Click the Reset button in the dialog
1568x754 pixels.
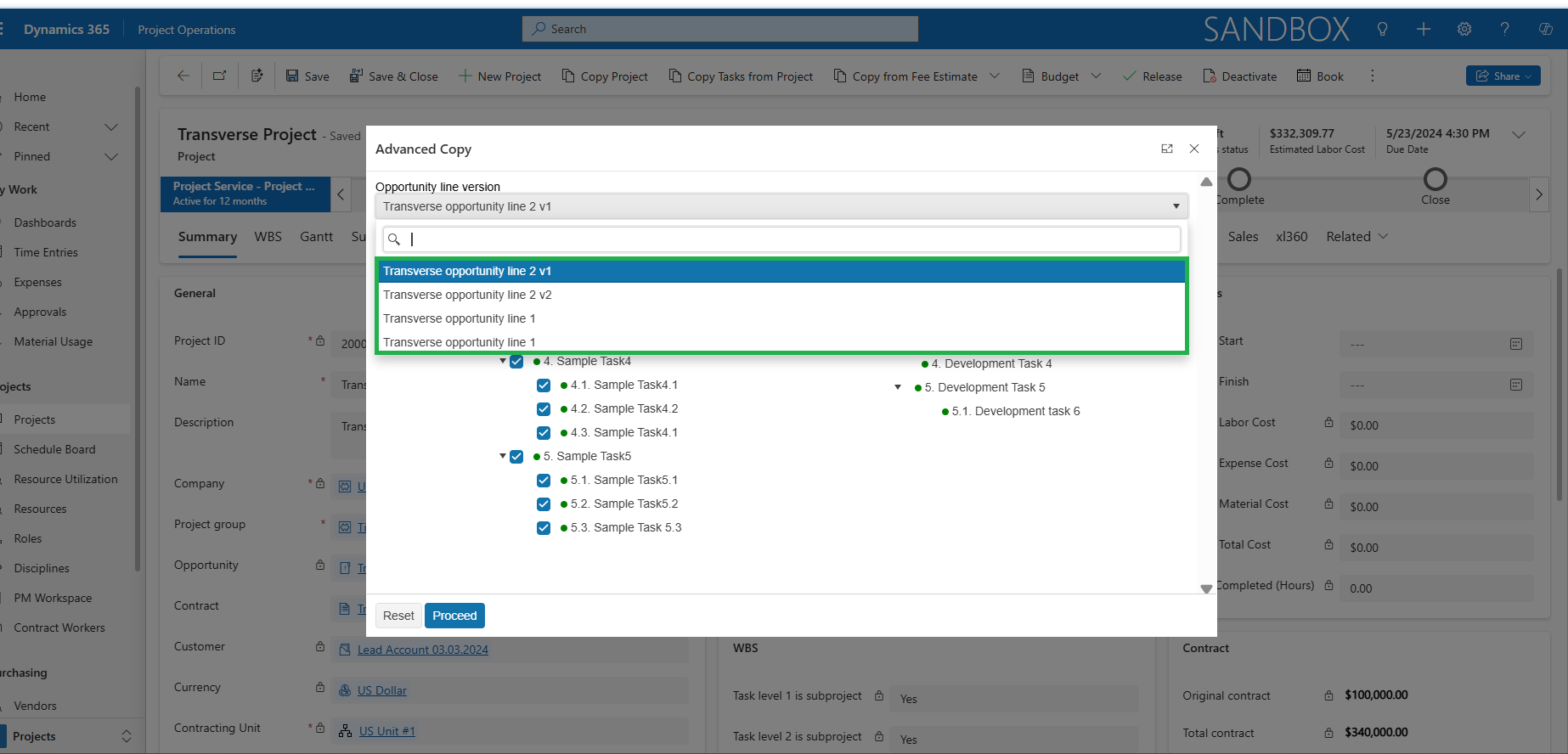398,616
